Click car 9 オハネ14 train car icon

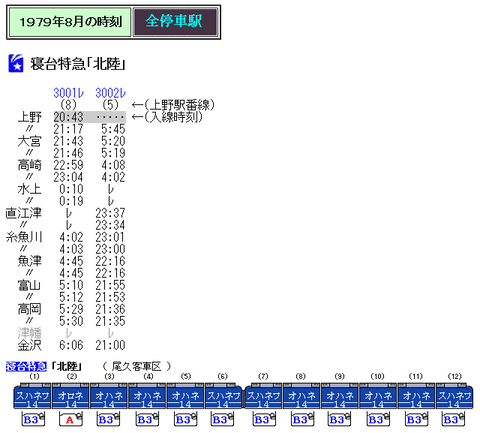coord(340,396)
